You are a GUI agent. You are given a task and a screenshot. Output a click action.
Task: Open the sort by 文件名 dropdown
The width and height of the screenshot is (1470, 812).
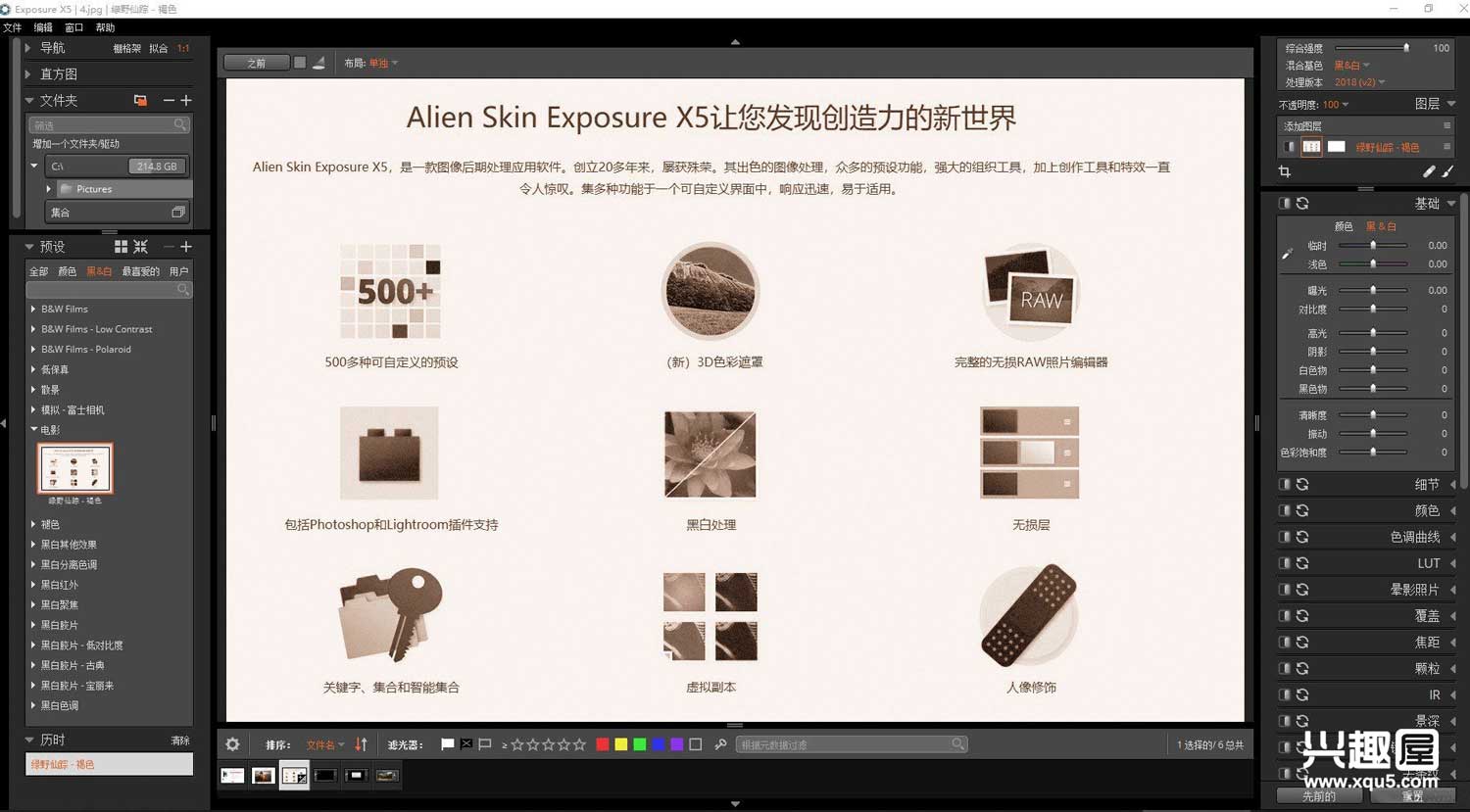click(x=325, y=744)
